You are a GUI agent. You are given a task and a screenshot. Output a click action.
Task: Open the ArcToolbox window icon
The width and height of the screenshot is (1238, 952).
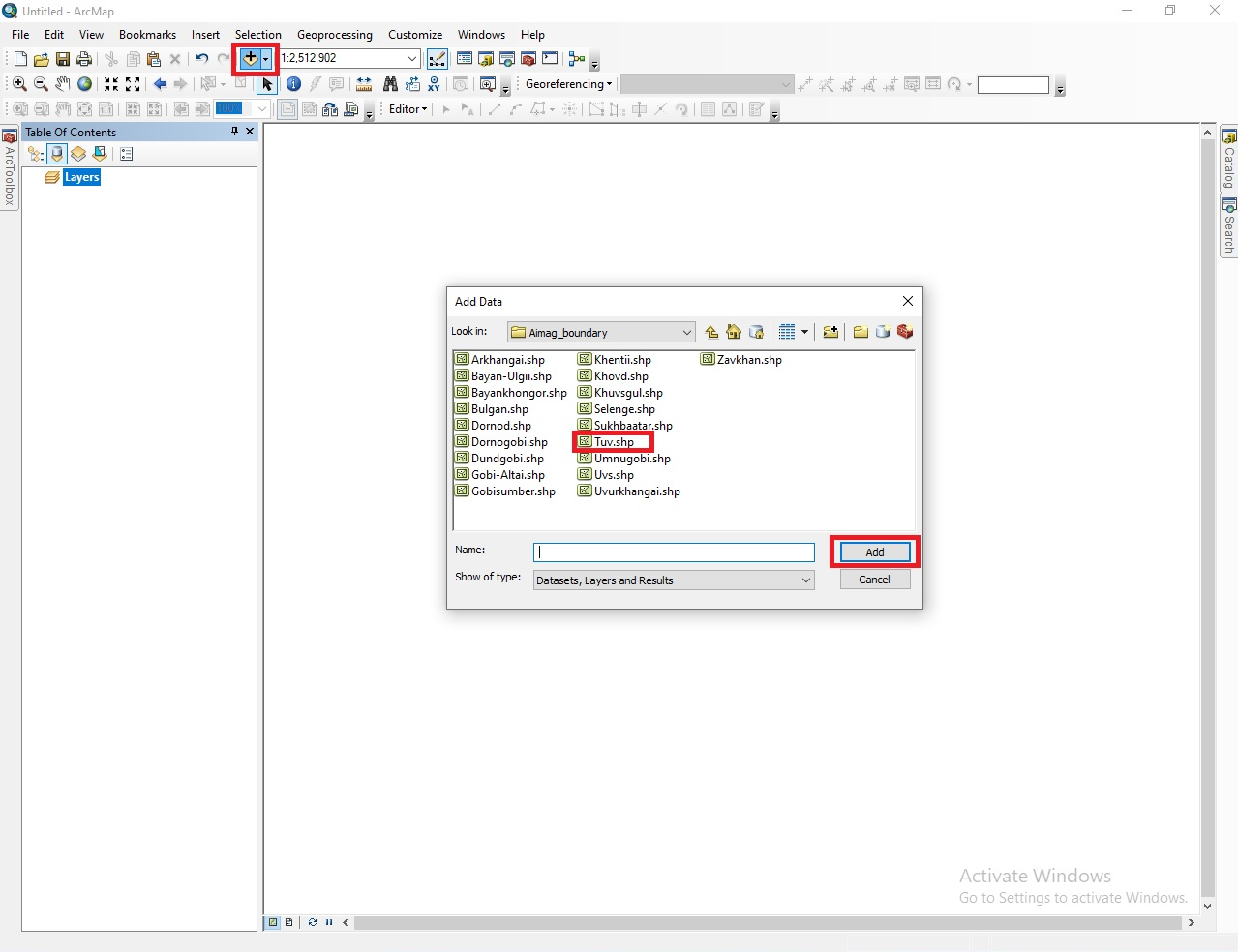528,59
